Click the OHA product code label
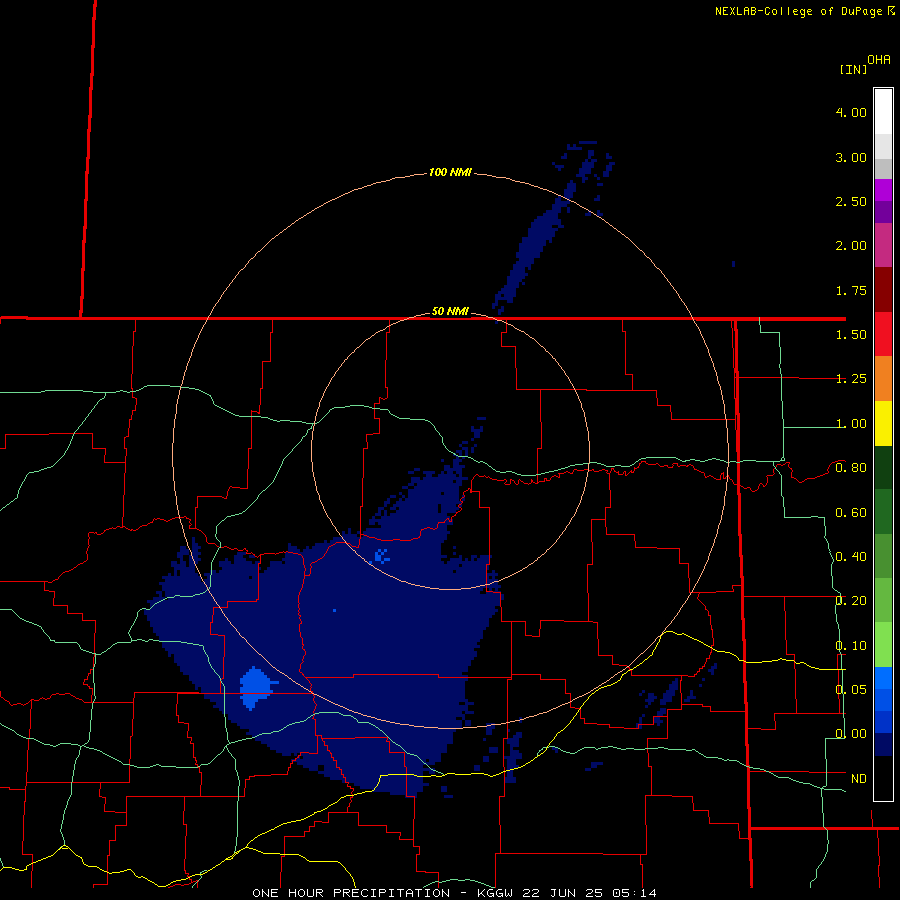900x900 pixels. click(x=879, y=60)
